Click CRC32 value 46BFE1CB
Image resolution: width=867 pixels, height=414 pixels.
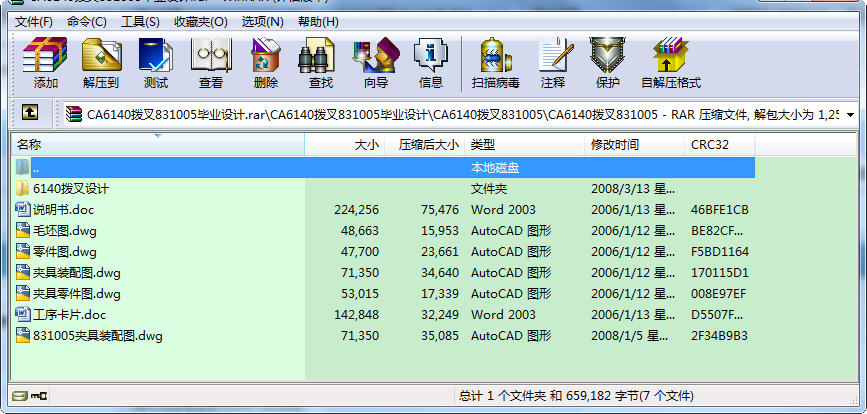tap(720, 209)
